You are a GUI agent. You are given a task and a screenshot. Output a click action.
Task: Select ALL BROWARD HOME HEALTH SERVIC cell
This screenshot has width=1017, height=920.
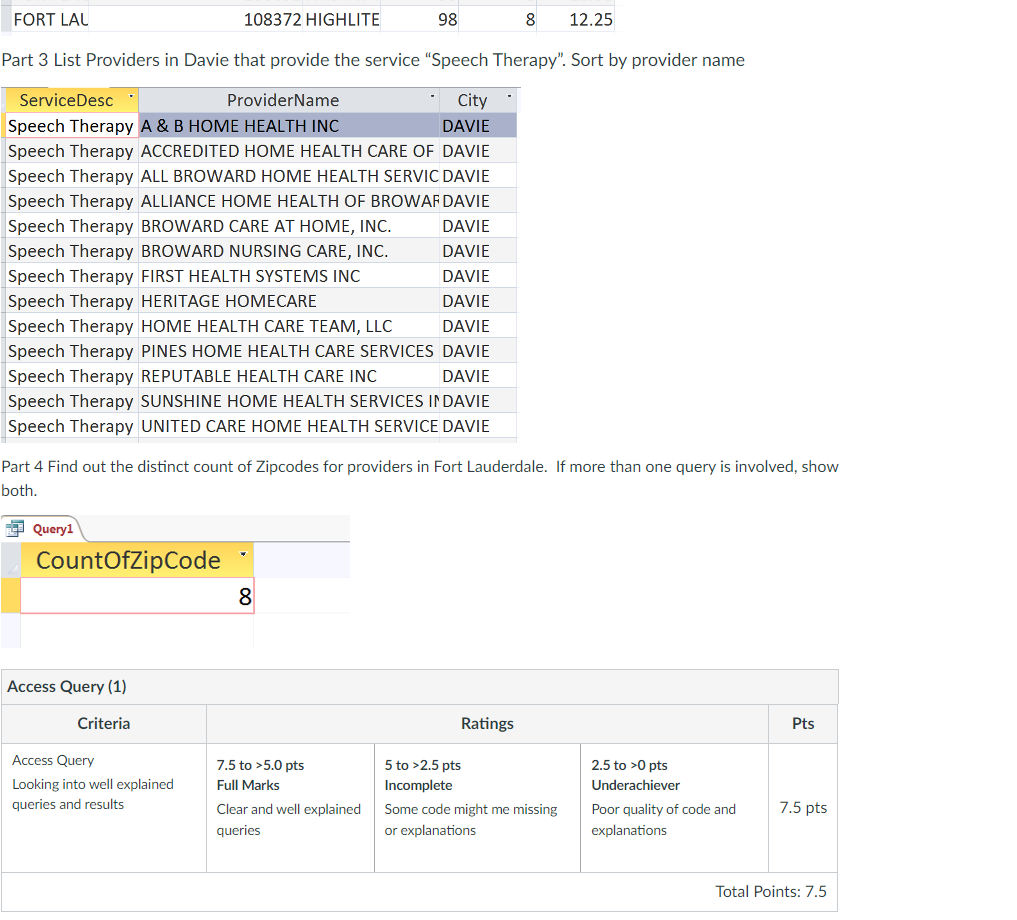(x=289, y=176)
